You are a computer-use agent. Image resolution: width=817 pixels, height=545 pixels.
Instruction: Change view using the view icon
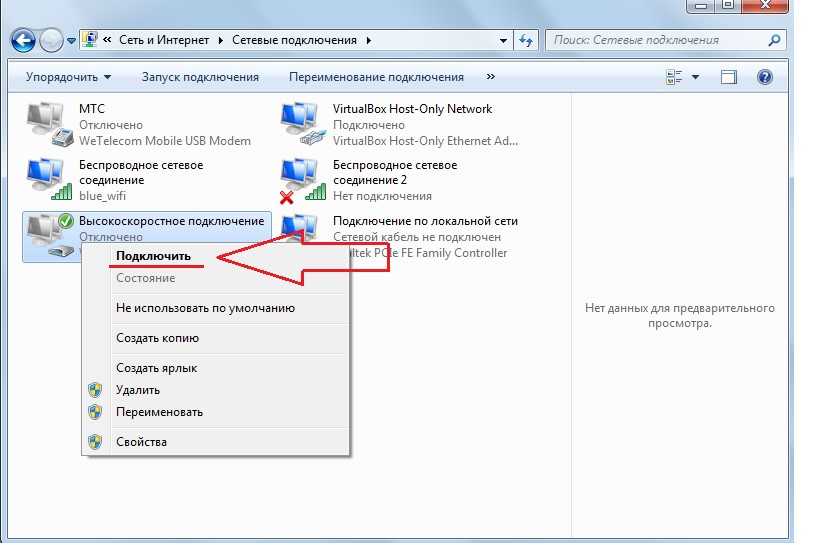coord(674,77)
